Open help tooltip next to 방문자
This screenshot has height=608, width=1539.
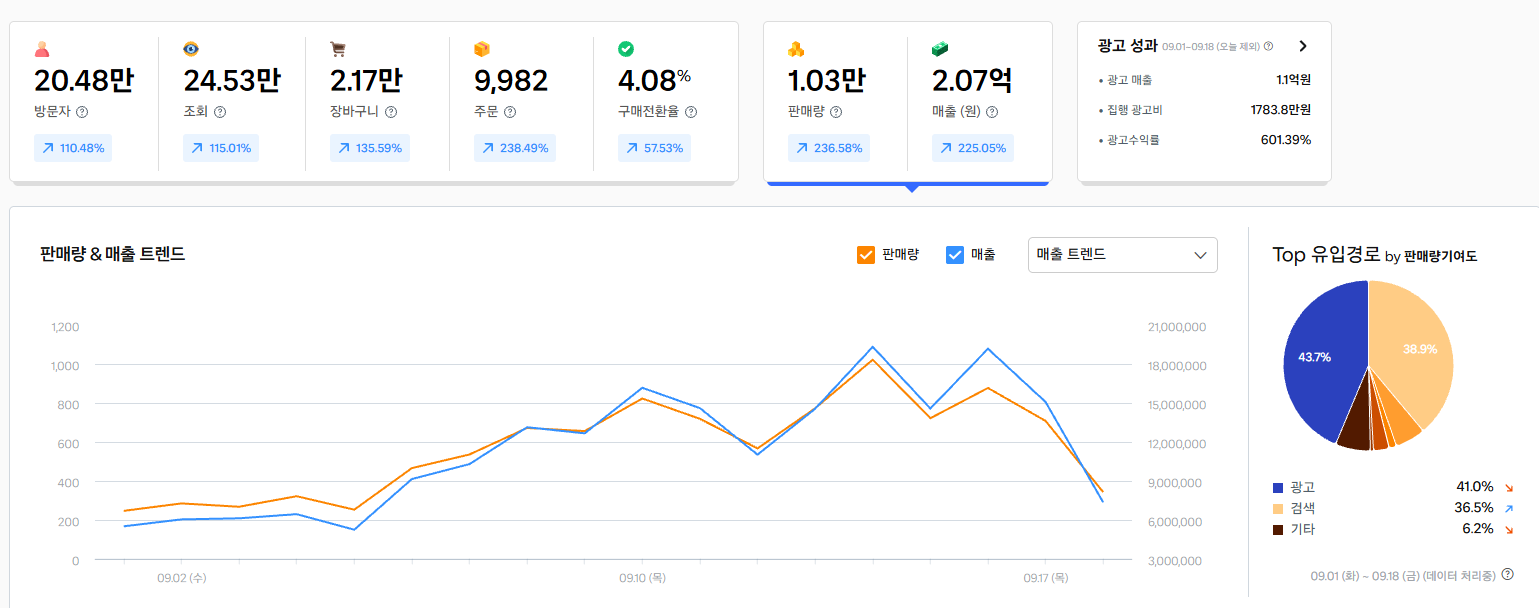coord(82,112)
